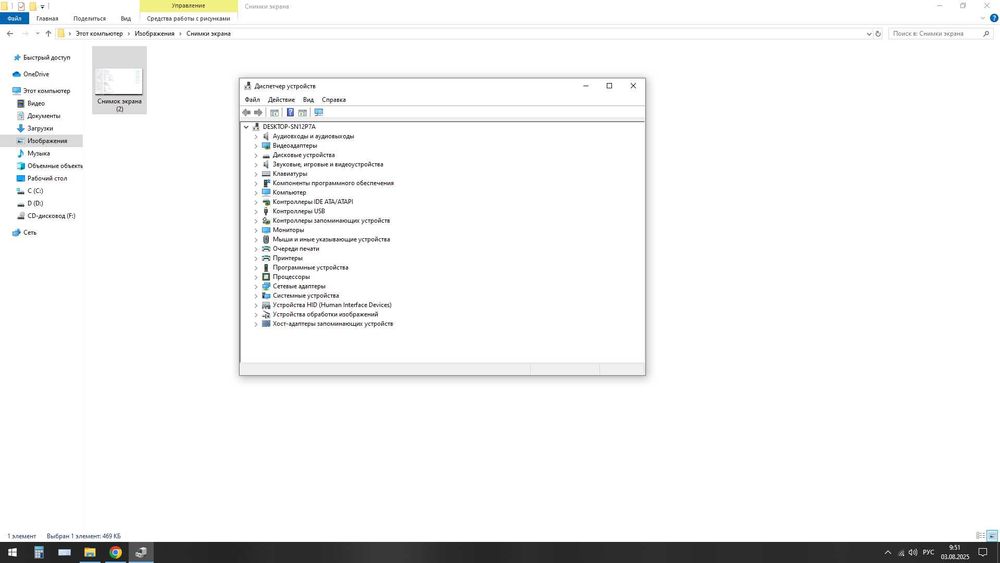Screen dimensions: 1000x563
Task: Click the volume icon in system tray
Action: 913,553
